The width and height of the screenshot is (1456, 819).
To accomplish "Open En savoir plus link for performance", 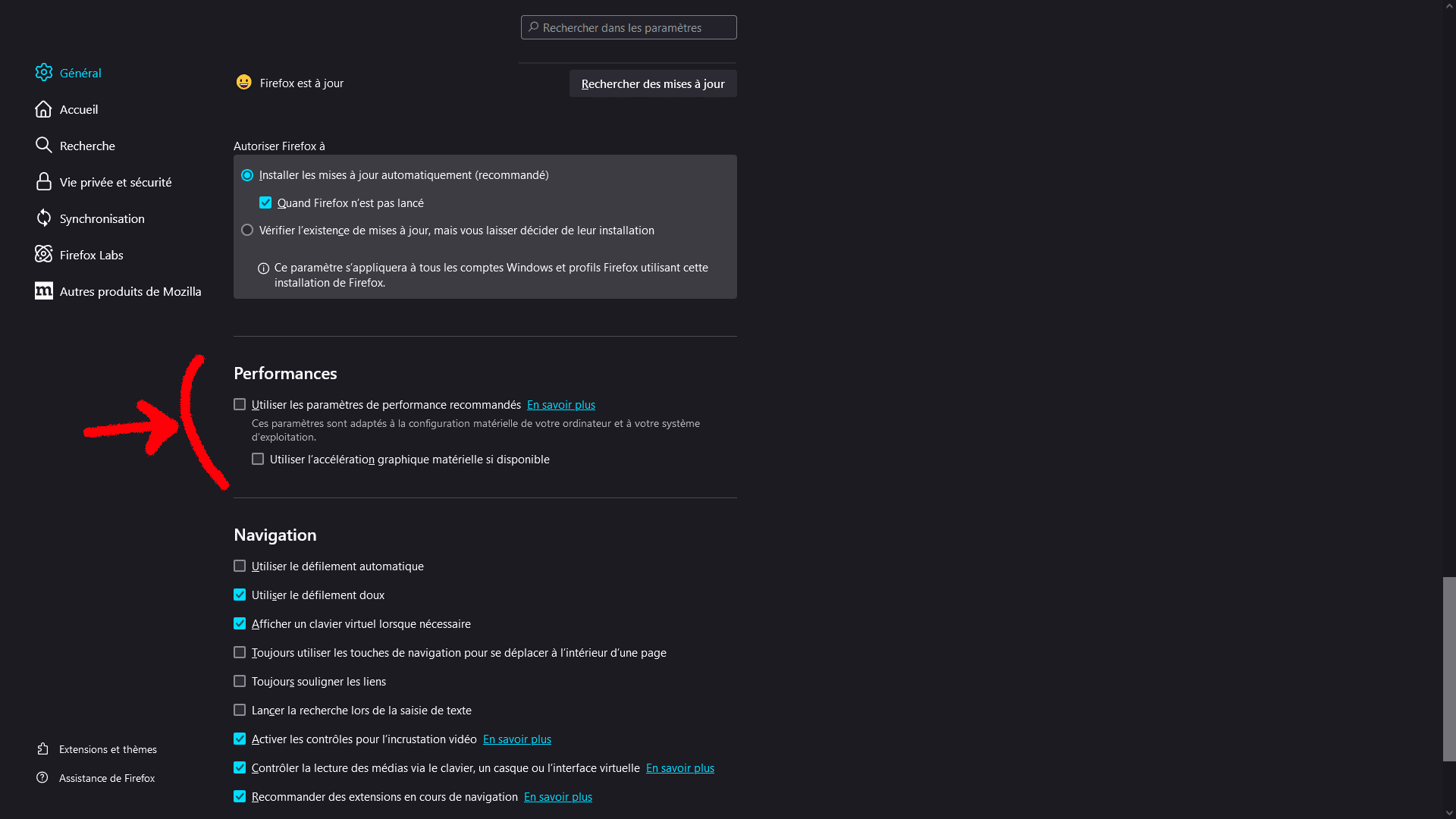I will pyautogui.click(x=561, y=405).
